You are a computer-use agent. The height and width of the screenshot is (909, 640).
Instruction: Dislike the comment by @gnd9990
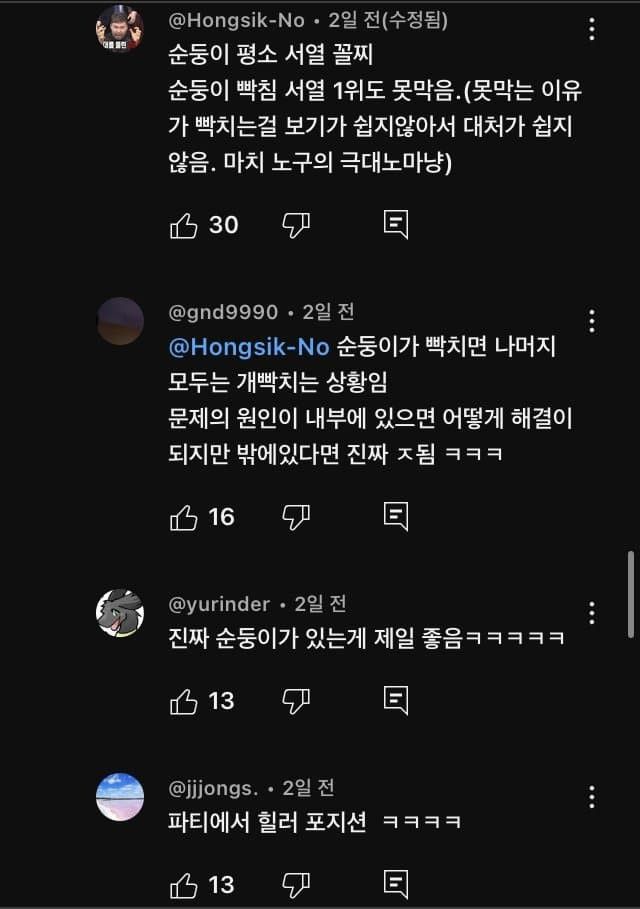(x=296, y=516)
